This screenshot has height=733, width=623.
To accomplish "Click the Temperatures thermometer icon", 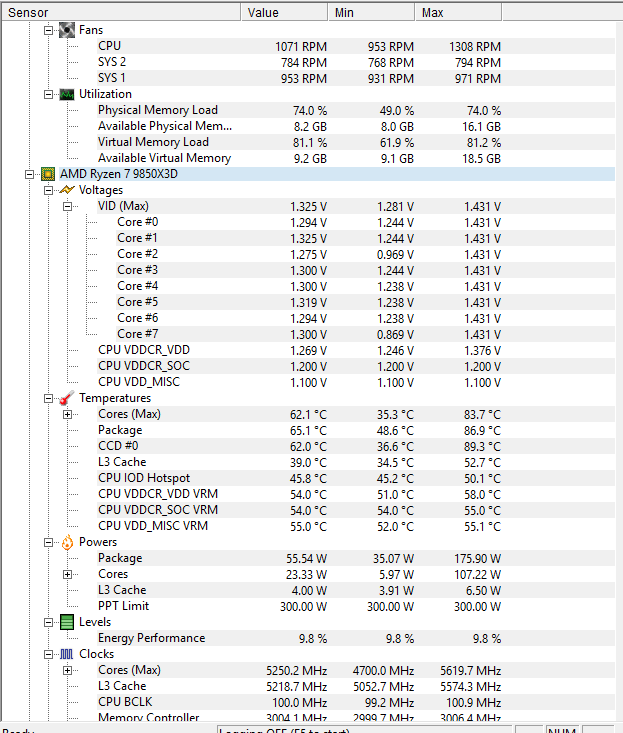I will click(x=67, y=398).
